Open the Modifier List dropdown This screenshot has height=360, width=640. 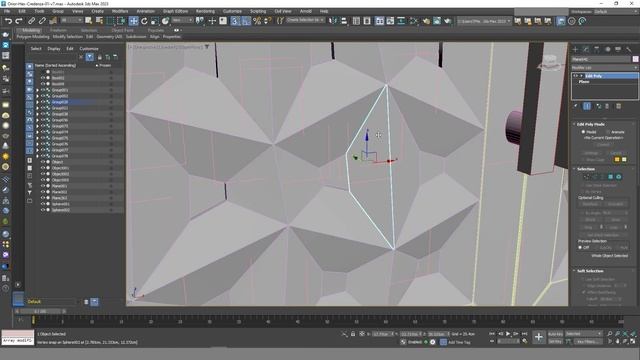(x=604, y=68)
